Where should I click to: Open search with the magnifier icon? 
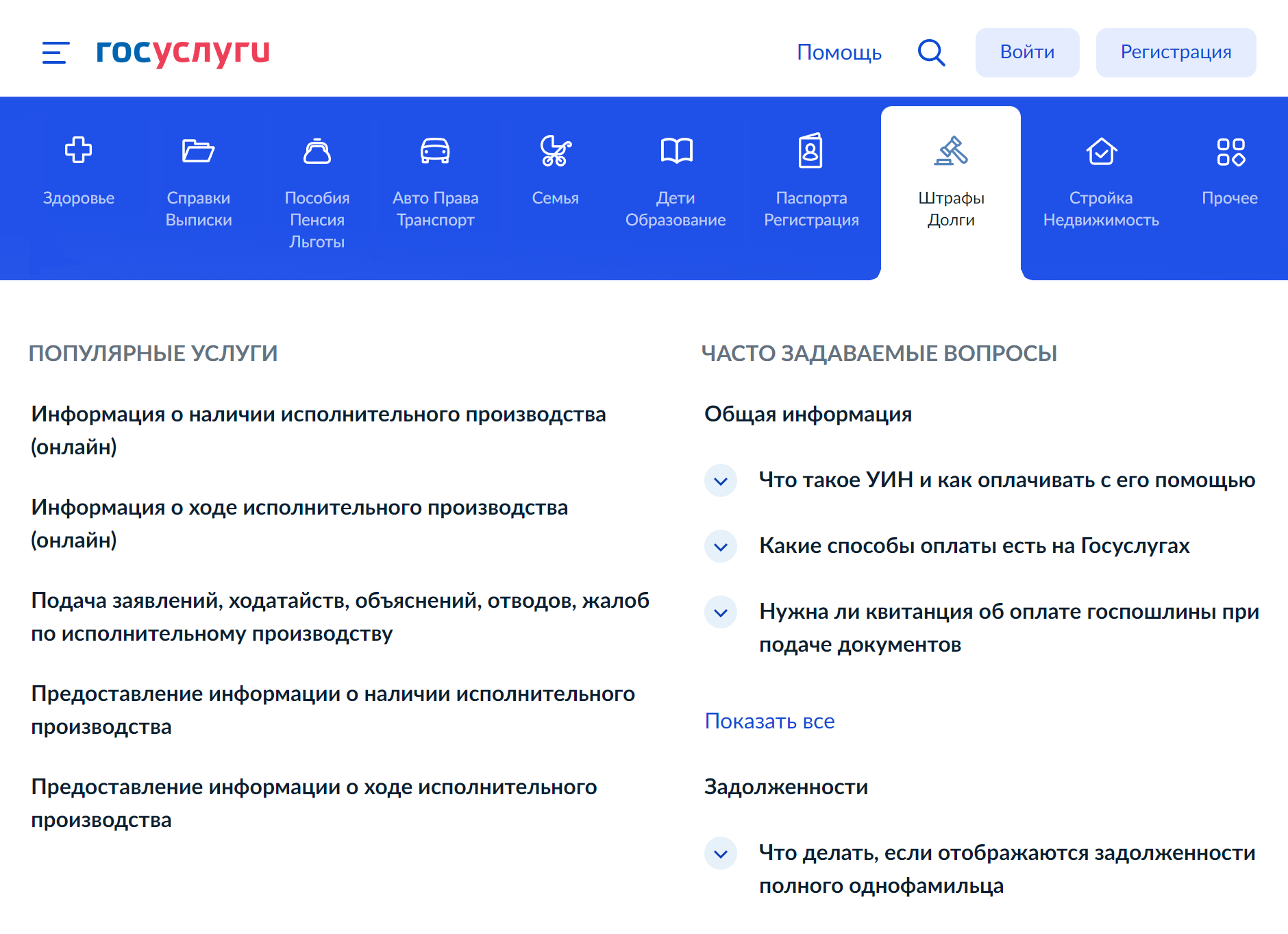pyautogui.click(x=931, y=53)
